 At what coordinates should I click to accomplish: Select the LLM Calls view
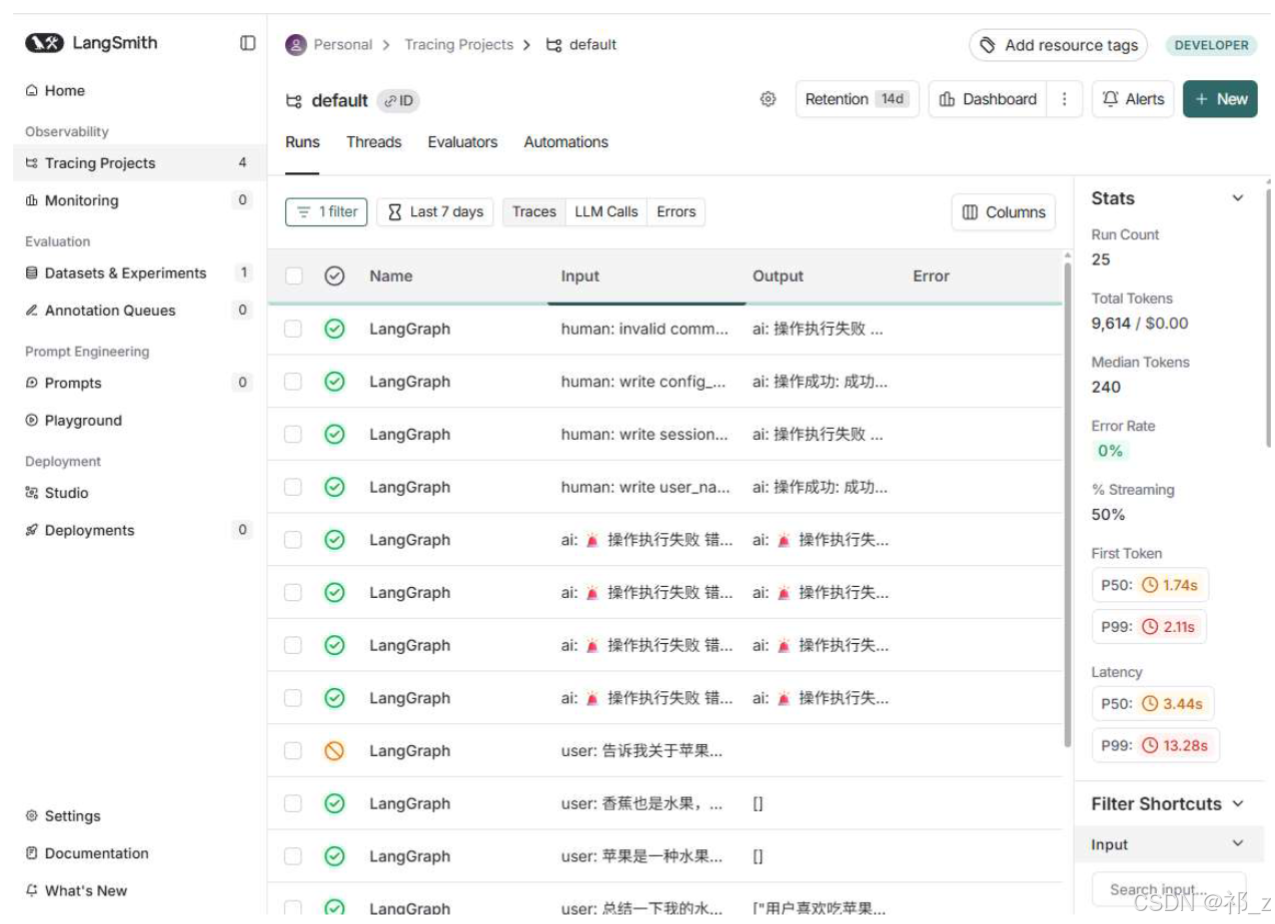click(x=606, y=212)
